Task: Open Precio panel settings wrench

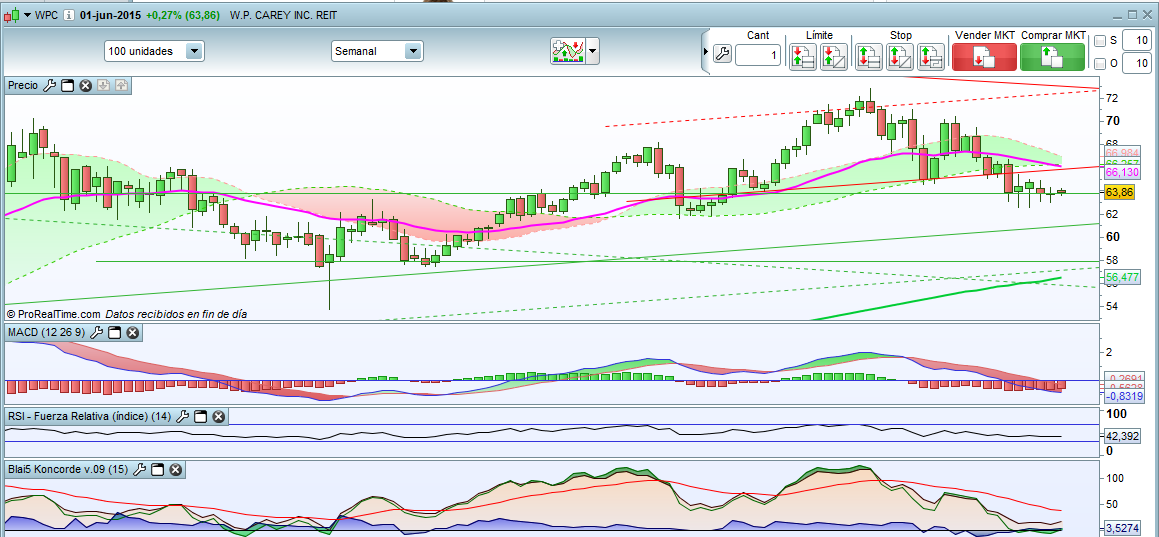Action: [50, 86]
